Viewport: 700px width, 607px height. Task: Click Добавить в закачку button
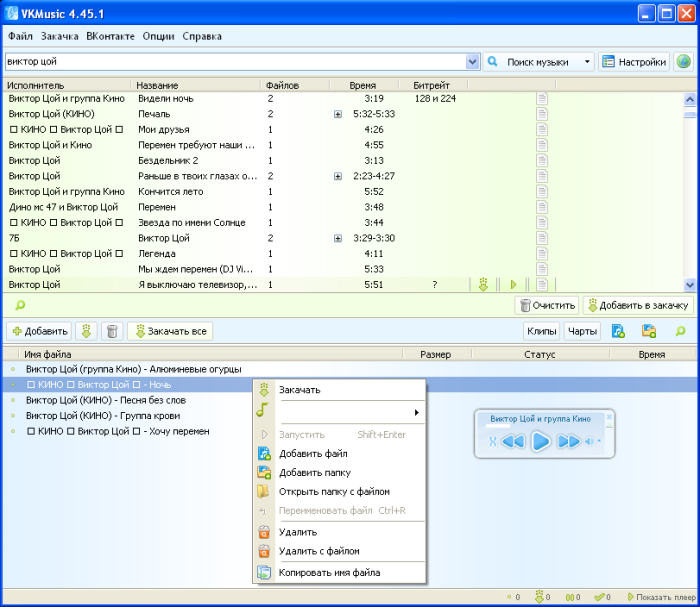tap(638, 305)
